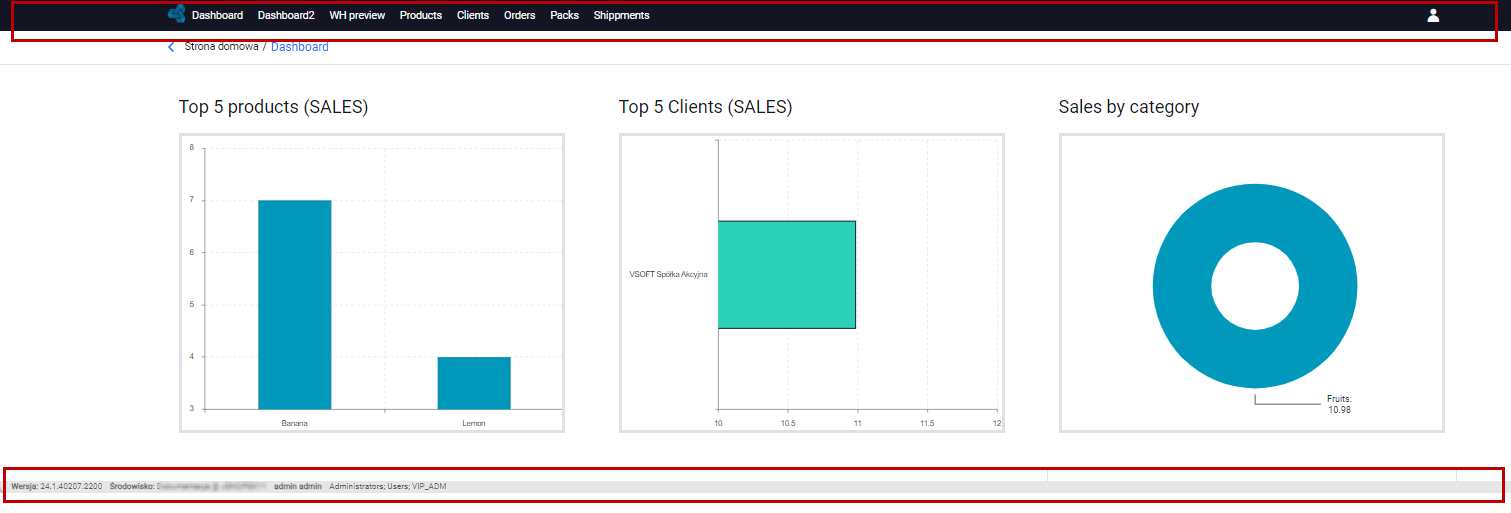Navigate to Orders
1511x513 pixels.
520,15
